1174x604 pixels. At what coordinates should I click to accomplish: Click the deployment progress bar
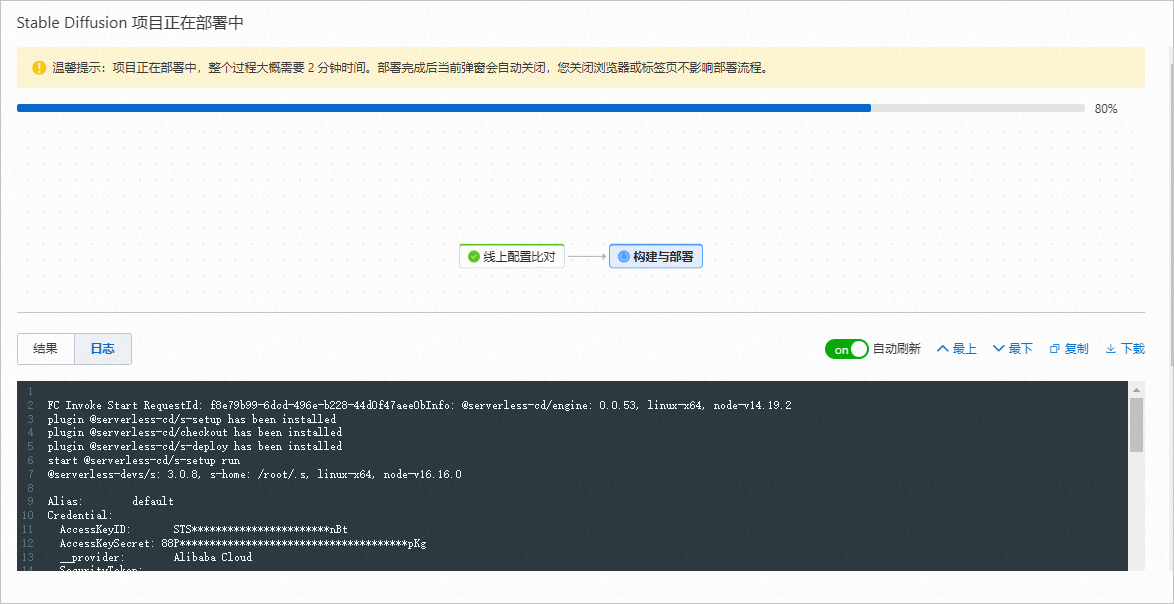550,109
